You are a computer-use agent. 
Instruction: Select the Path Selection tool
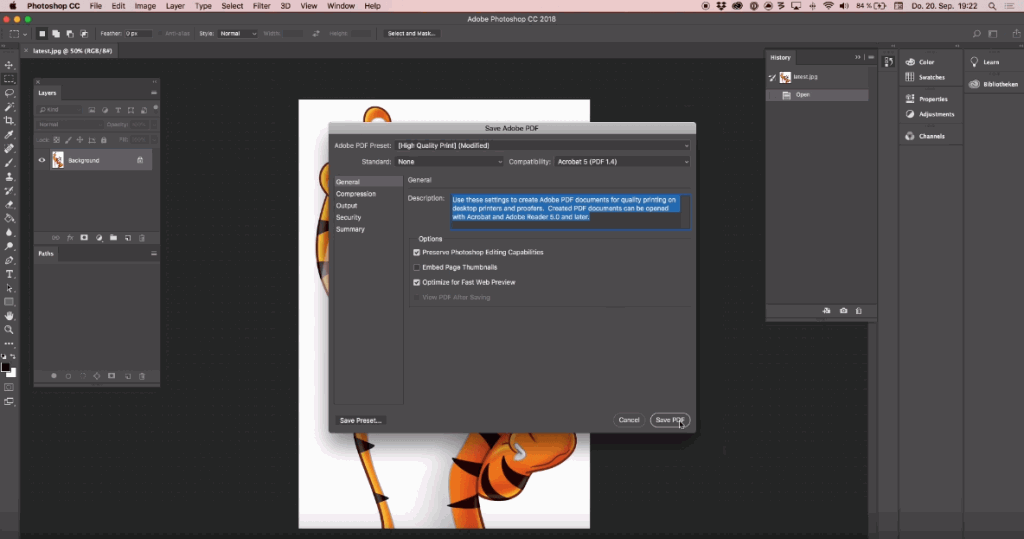(9, 288)
